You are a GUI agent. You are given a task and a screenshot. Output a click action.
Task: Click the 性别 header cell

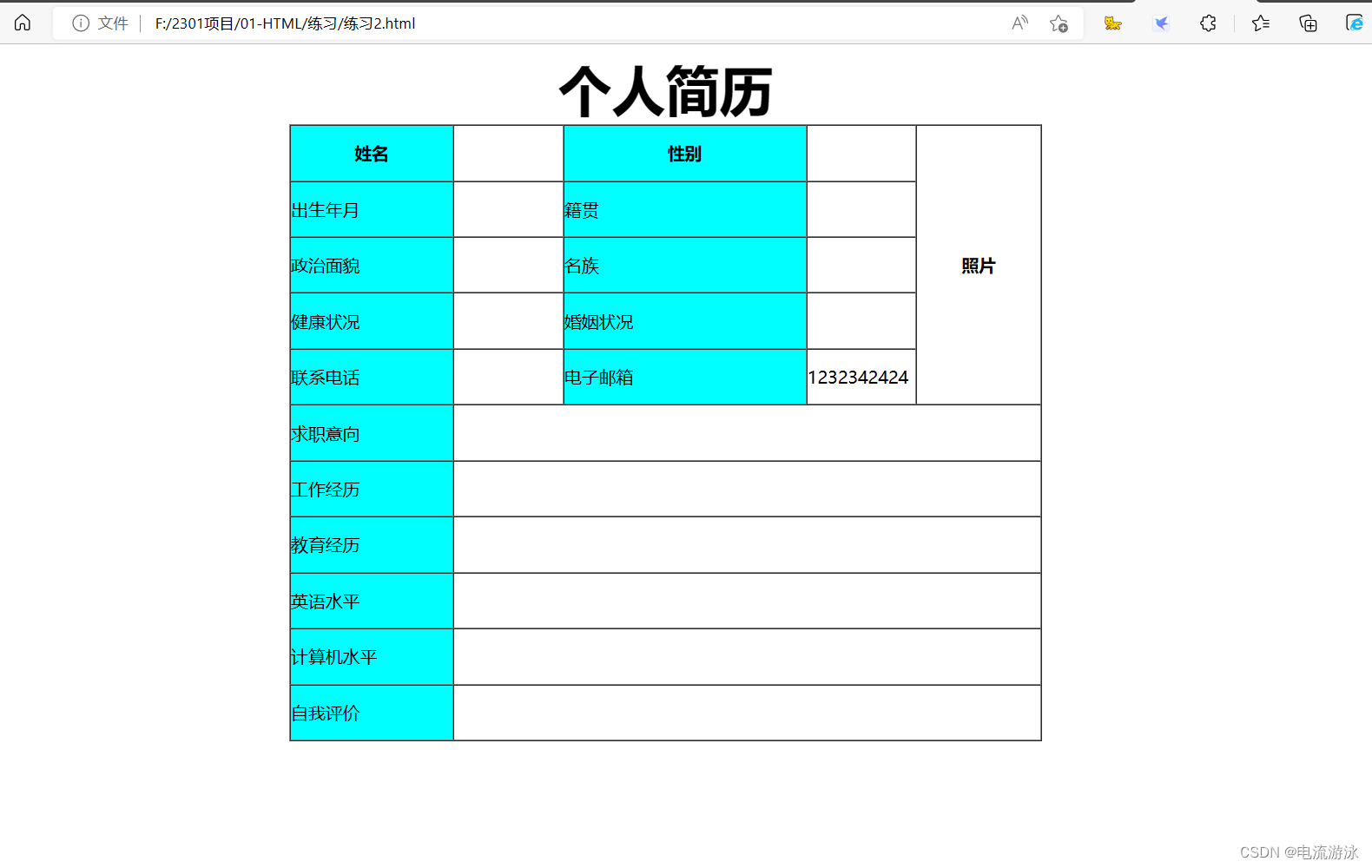pos(685,154)
